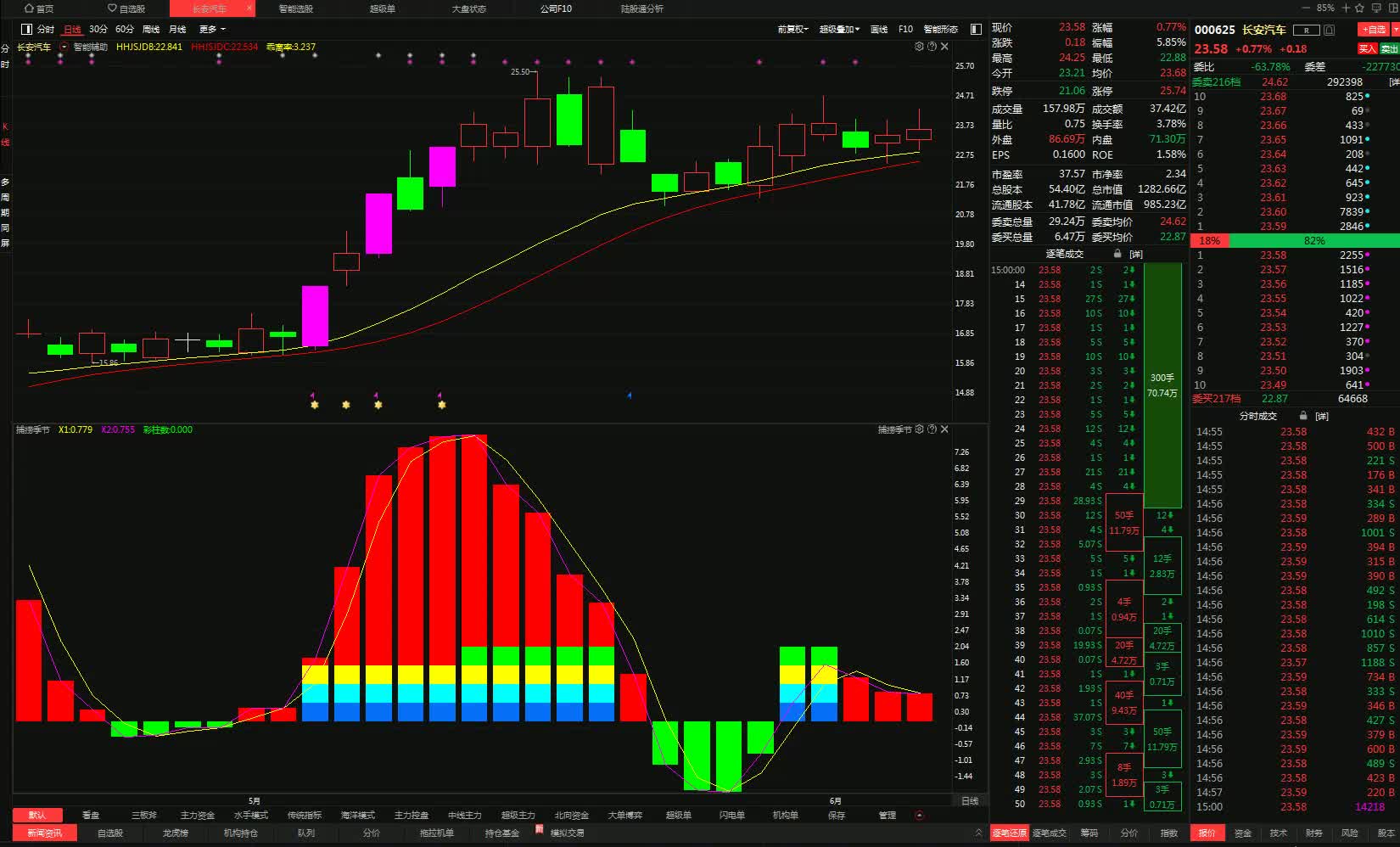Click the star favorite icon
Image resolution: width=1400 pixels, height=847 pixels.
coord(1360,8)
